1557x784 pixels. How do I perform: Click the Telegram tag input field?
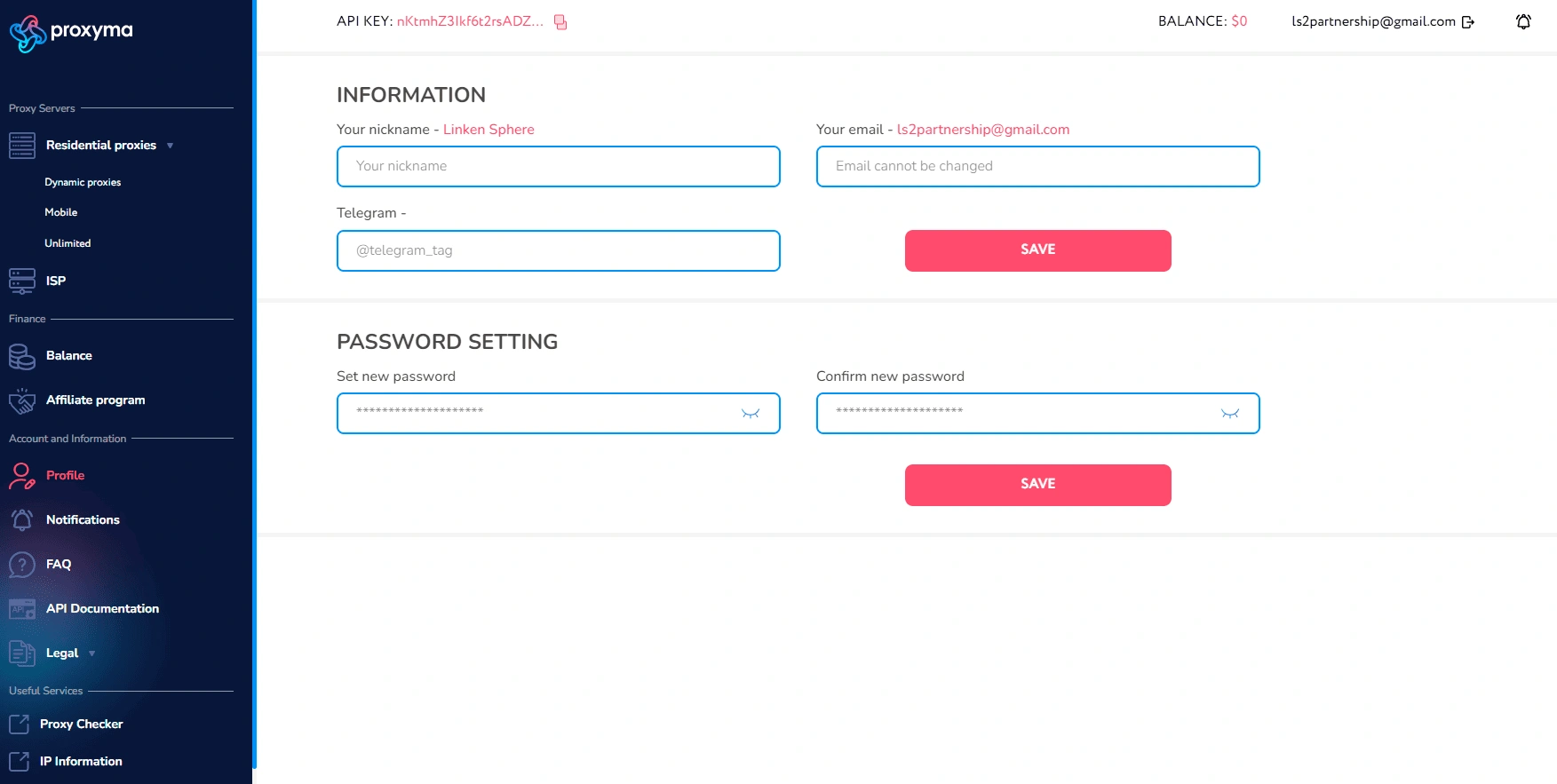coord(558,251)
